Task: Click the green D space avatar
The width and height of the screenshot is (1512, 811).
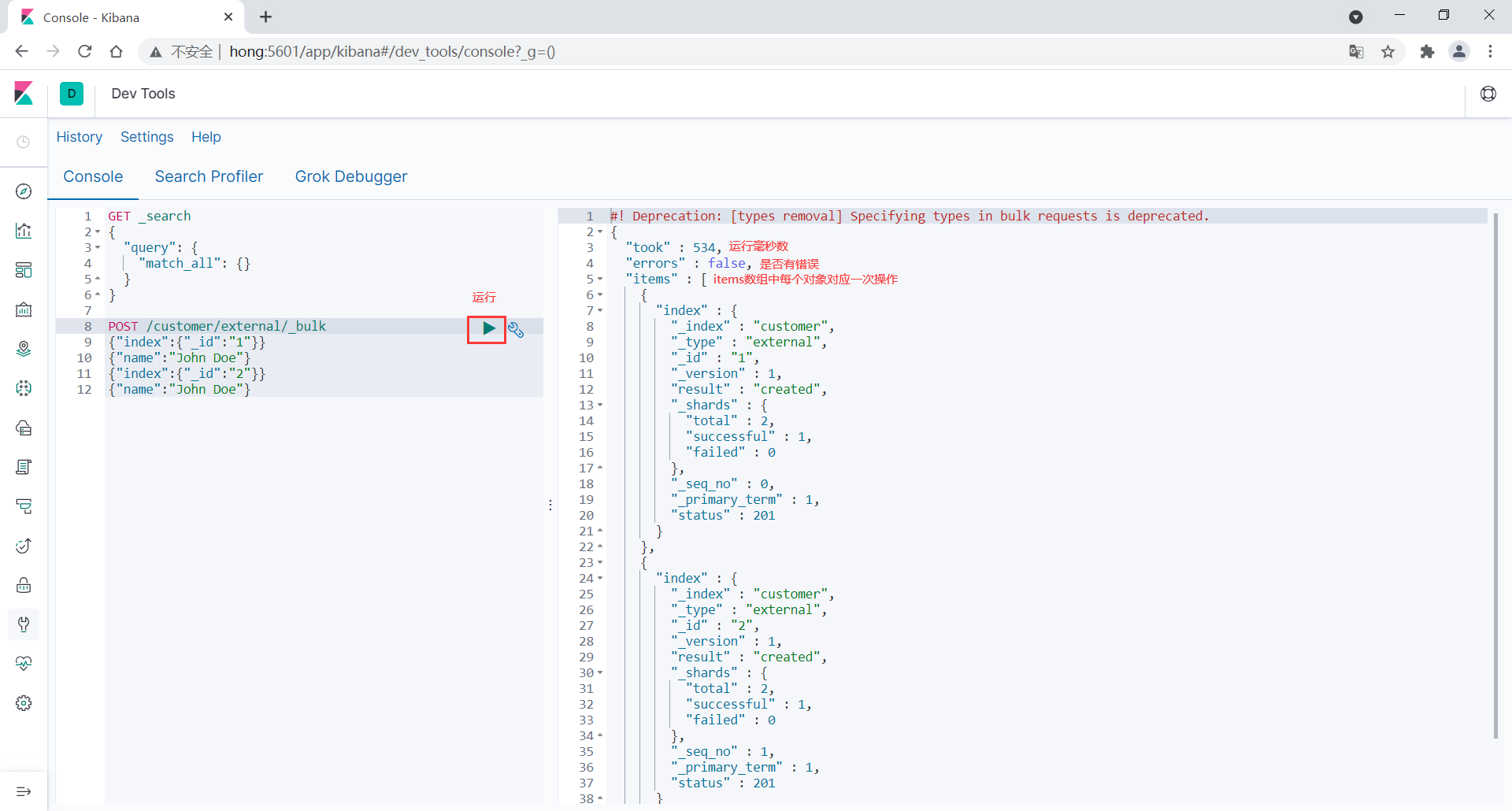Action: click(x=72, y=94)
